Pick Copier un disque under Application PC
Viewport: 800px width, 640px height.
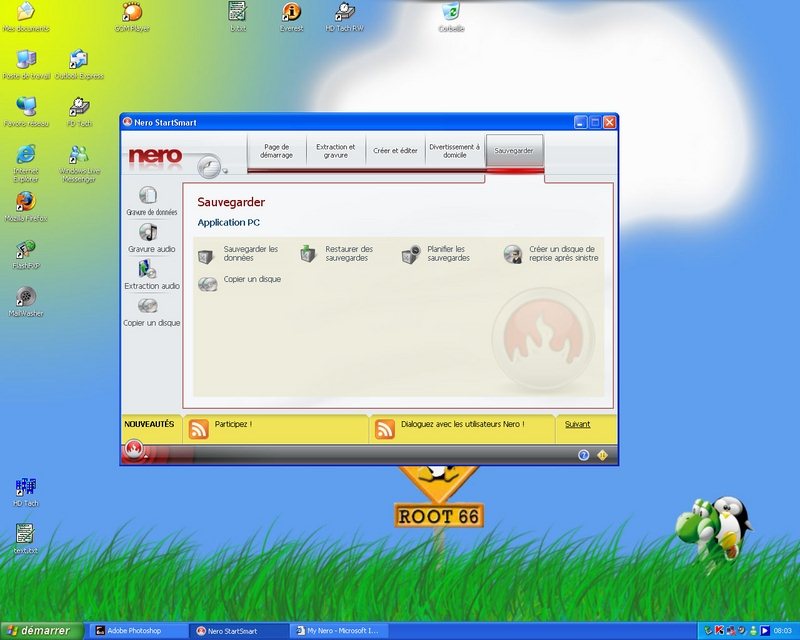pyautogui.click(x=239, y=283)
